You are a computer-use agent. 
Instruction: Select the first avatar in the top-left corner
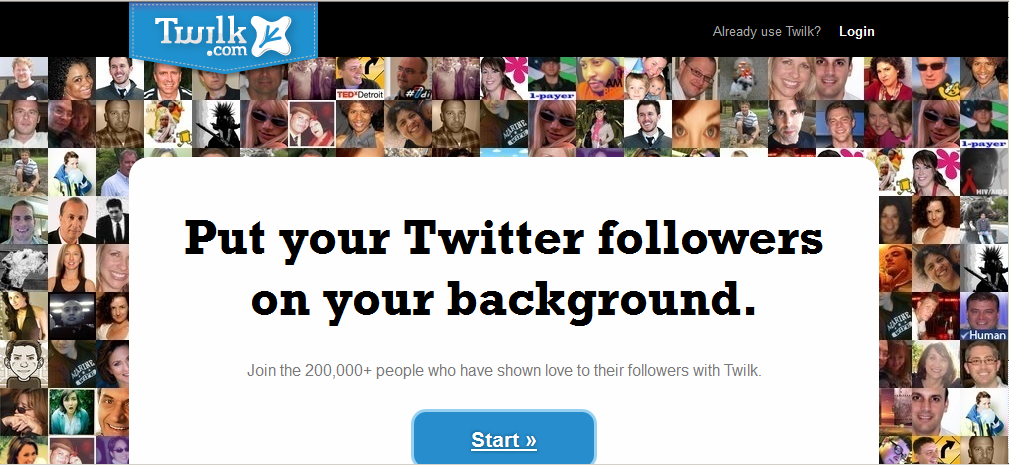pyautogui.click(x=24, y=79)
